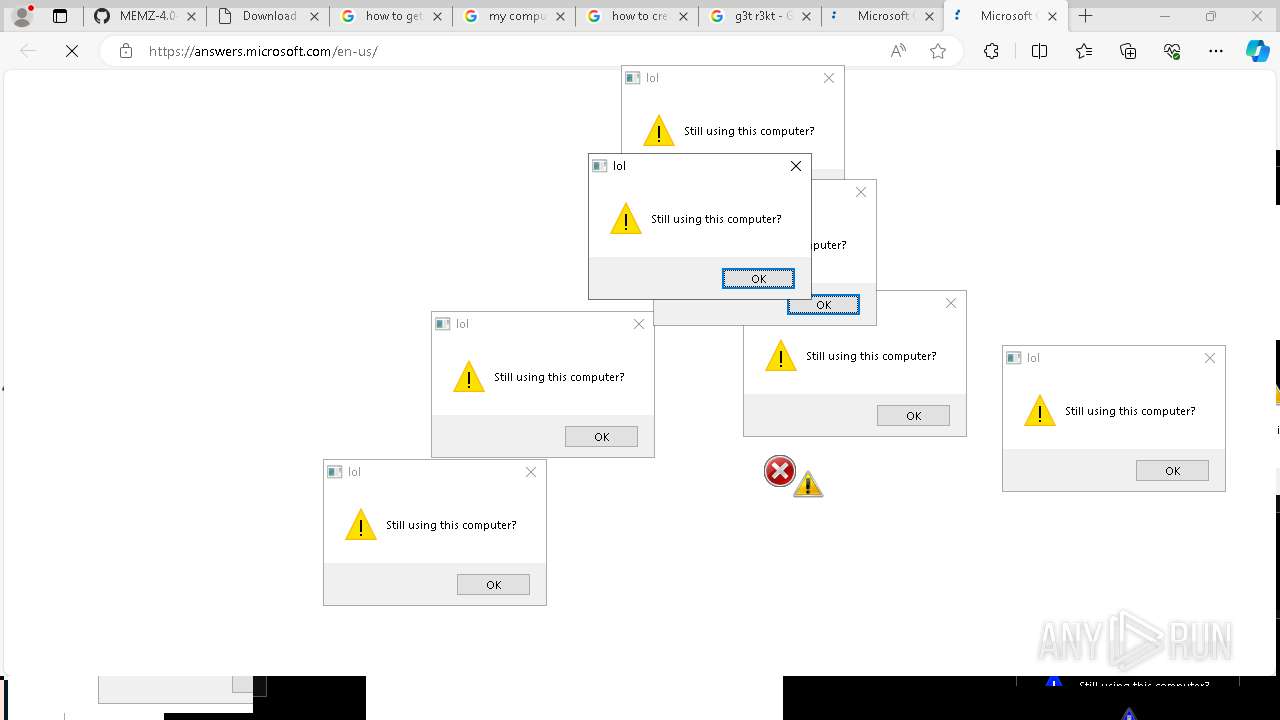Viewport: 1280px width, 720px height.
Task: Switch to the 'g3t r3kt' Google tab
Action: click(x=760, y=16)
